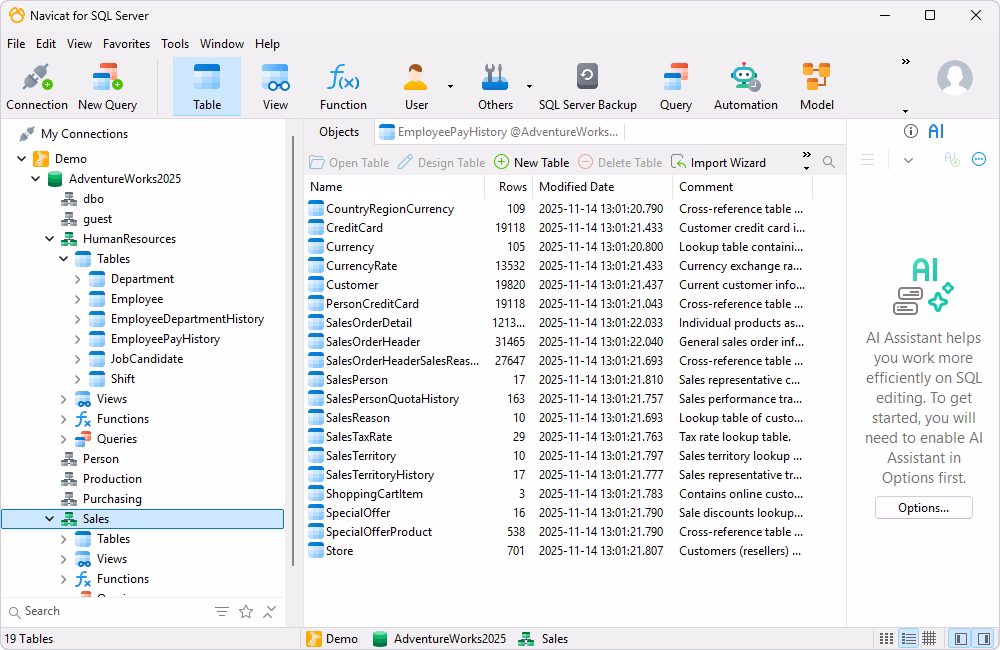Open the Connection toolbar button
The image size is (1000, 650).
[x=37, y=87]
